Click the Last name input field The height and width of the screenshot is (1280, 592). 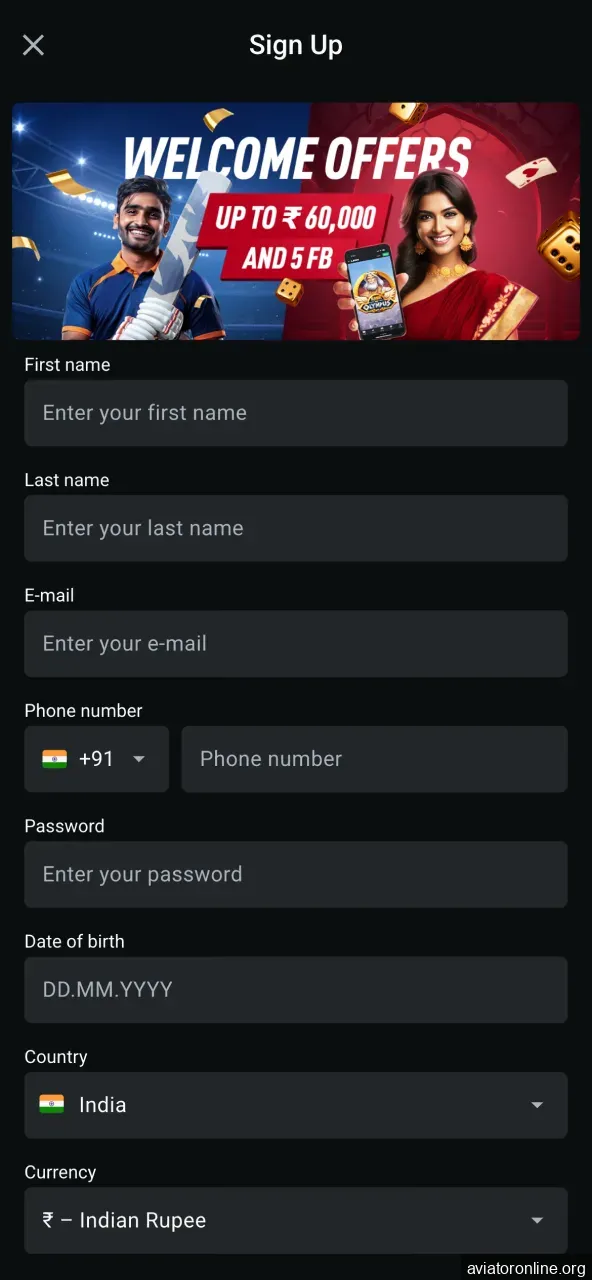(x=296, y=528)
